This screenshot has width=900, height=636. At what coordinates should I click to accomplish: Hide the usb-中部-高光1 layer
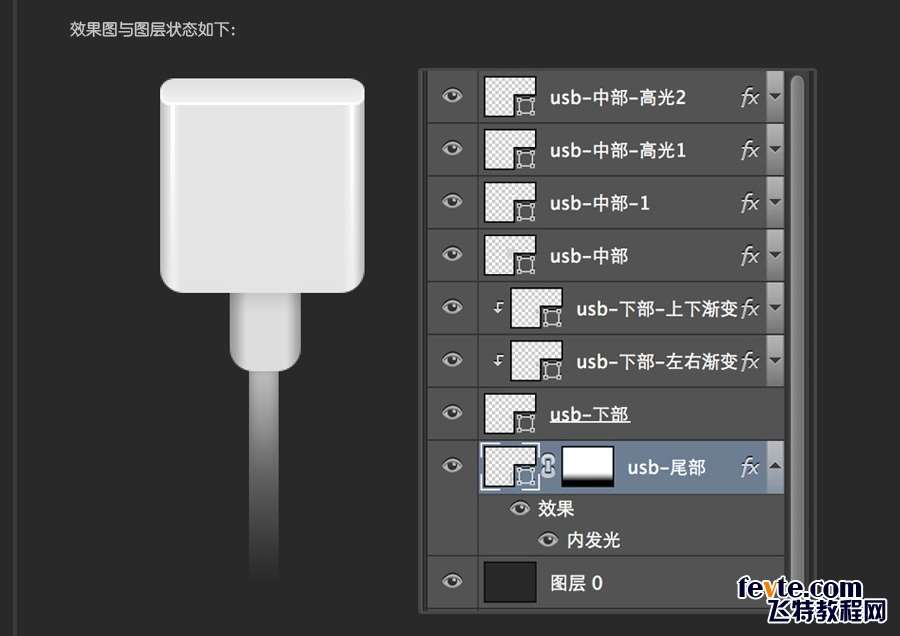point(452,148)
